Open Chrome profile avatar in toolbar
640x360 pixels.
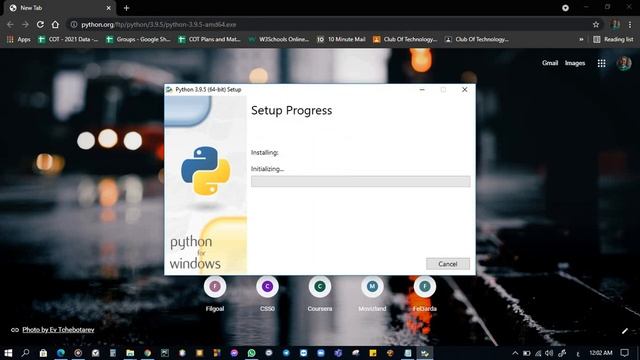pos(616,24)
